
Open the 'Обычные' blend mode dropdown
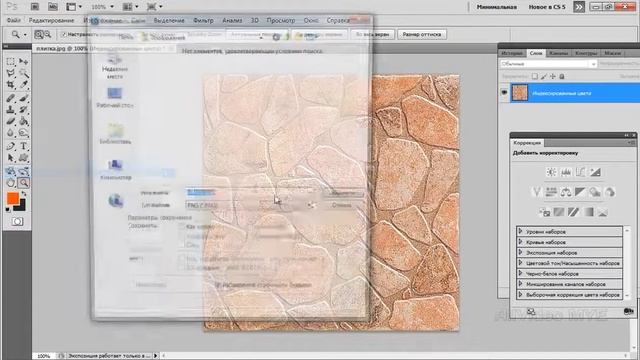[x=548, y=64]
